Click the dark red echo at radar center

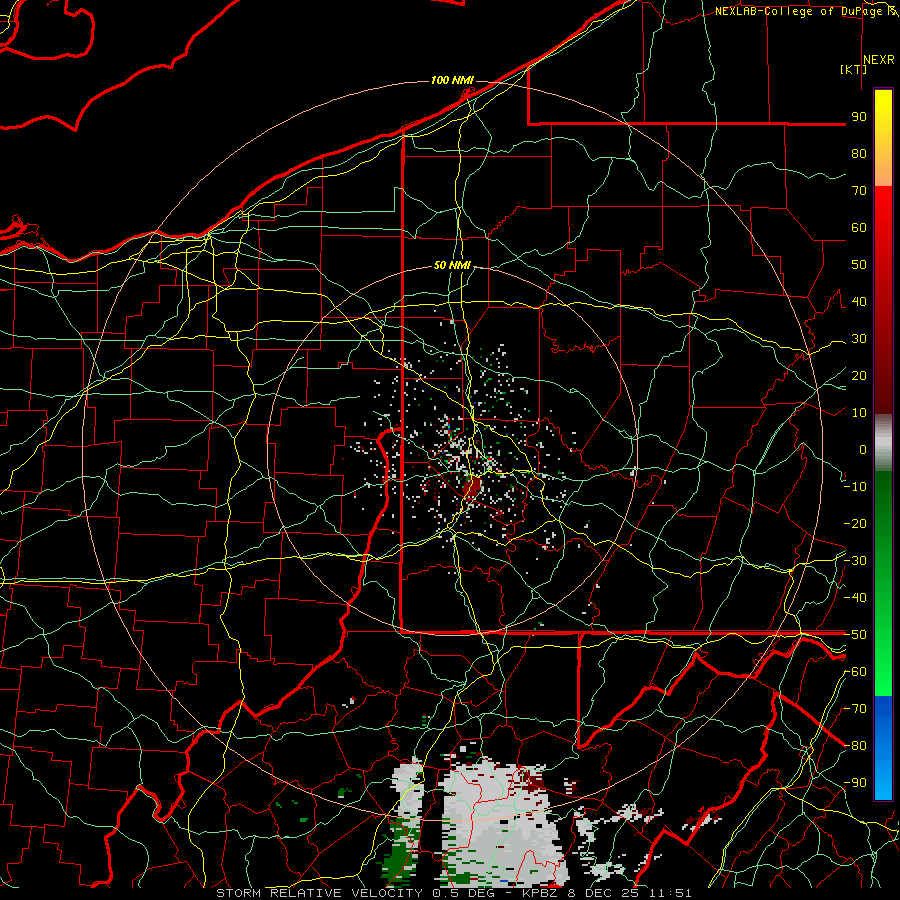[472, 488]
